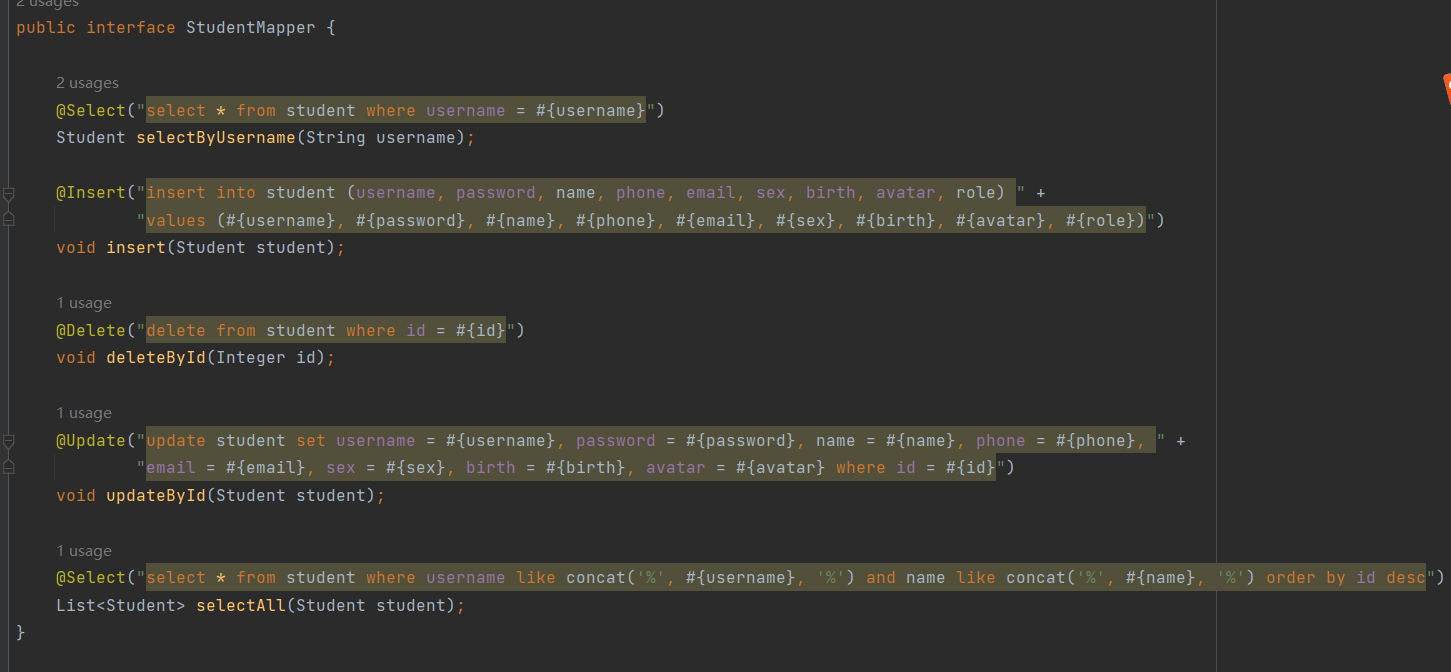Click the selectAll method name
This screenshot has height=672, width=1451.
pos(241,606)
